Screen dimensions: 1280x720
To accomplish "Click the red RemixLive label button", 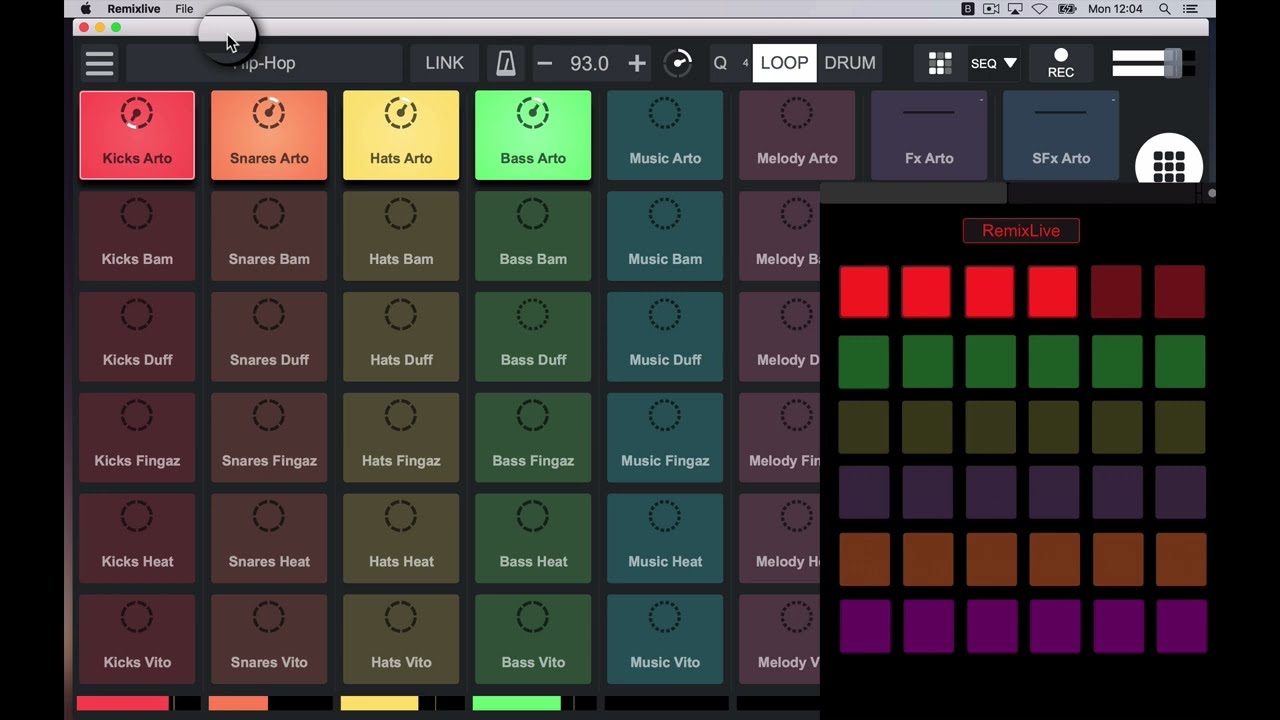I will coord(1021,231).
